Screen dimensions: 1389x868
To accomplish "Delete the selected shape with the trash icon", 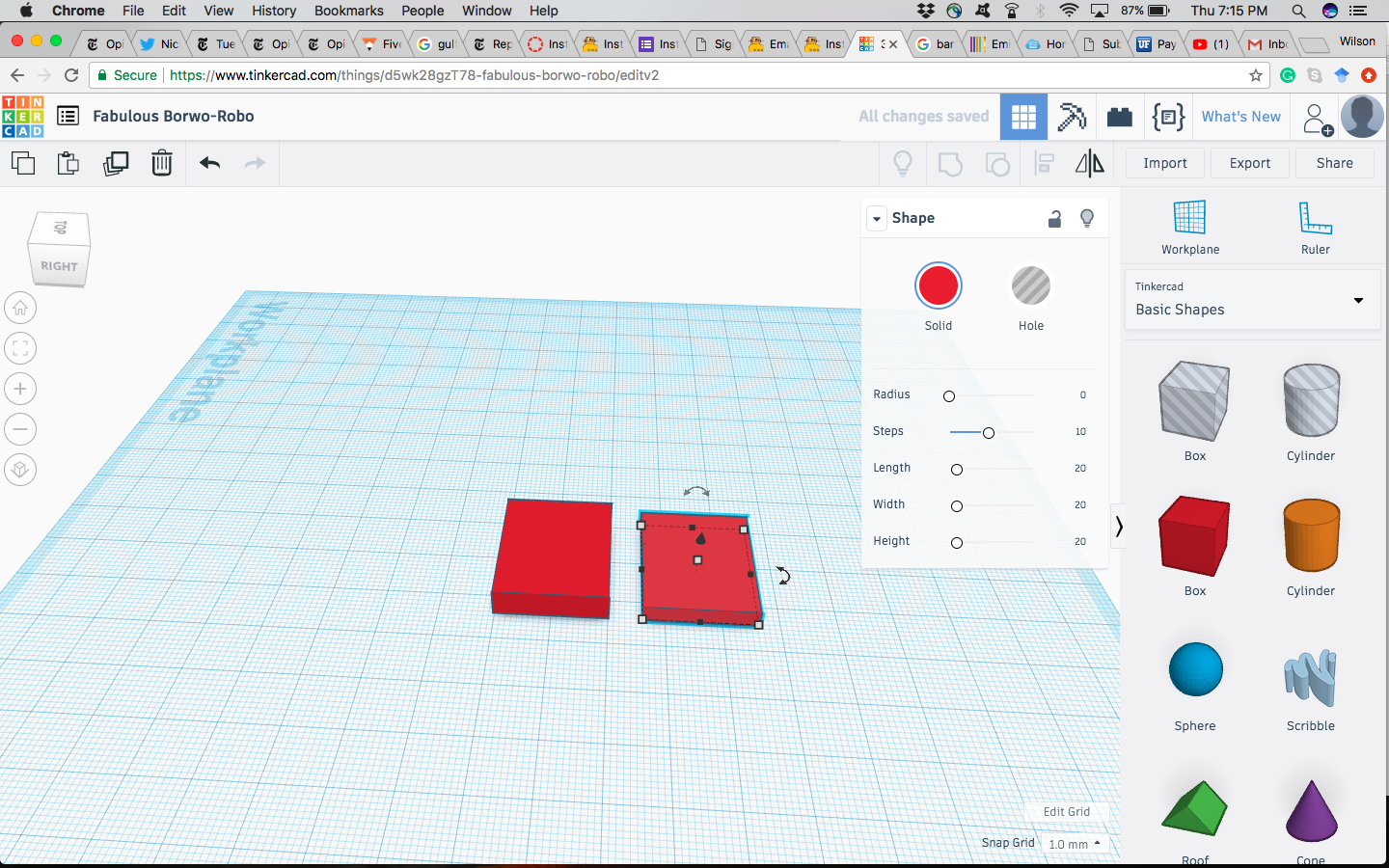I will (x=162, y=163).
